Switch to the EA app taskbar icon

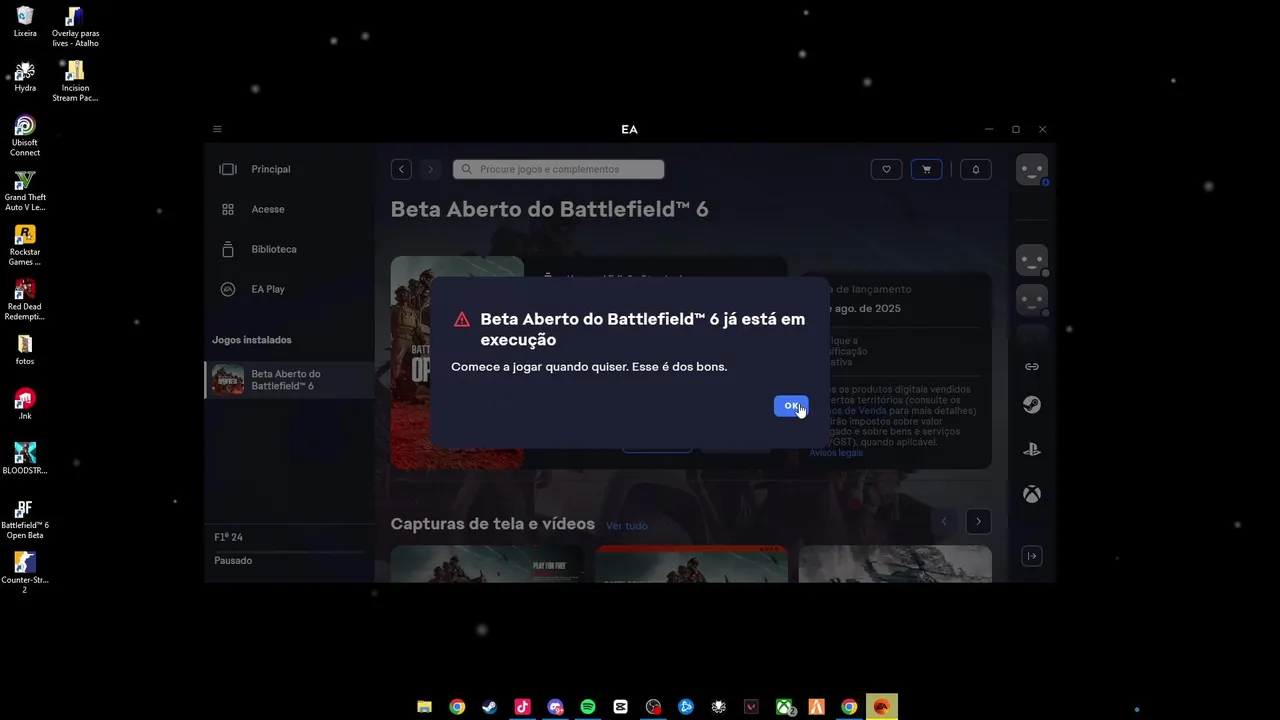882,707
